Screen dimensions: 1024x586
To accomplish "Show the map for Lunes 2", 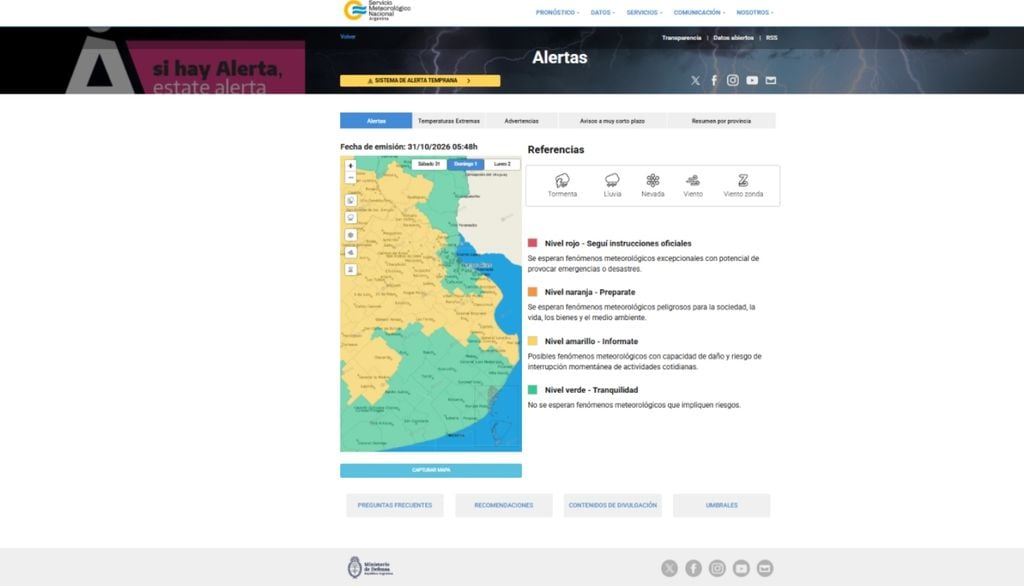I will click(502, 164).
